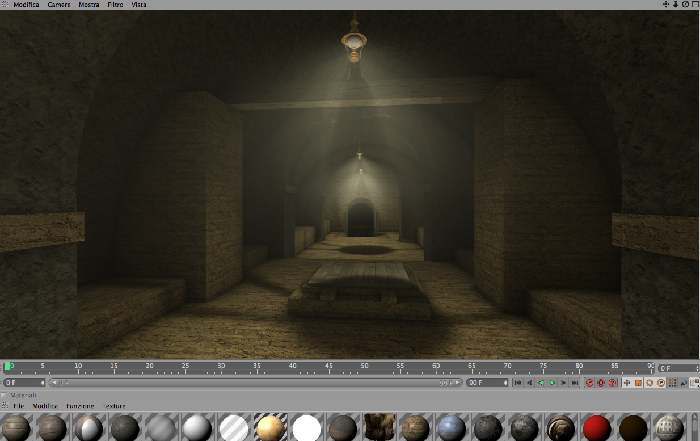
Task: Select the tan brick sphere material
Action: pyautogui.click(x=415, y=427)
